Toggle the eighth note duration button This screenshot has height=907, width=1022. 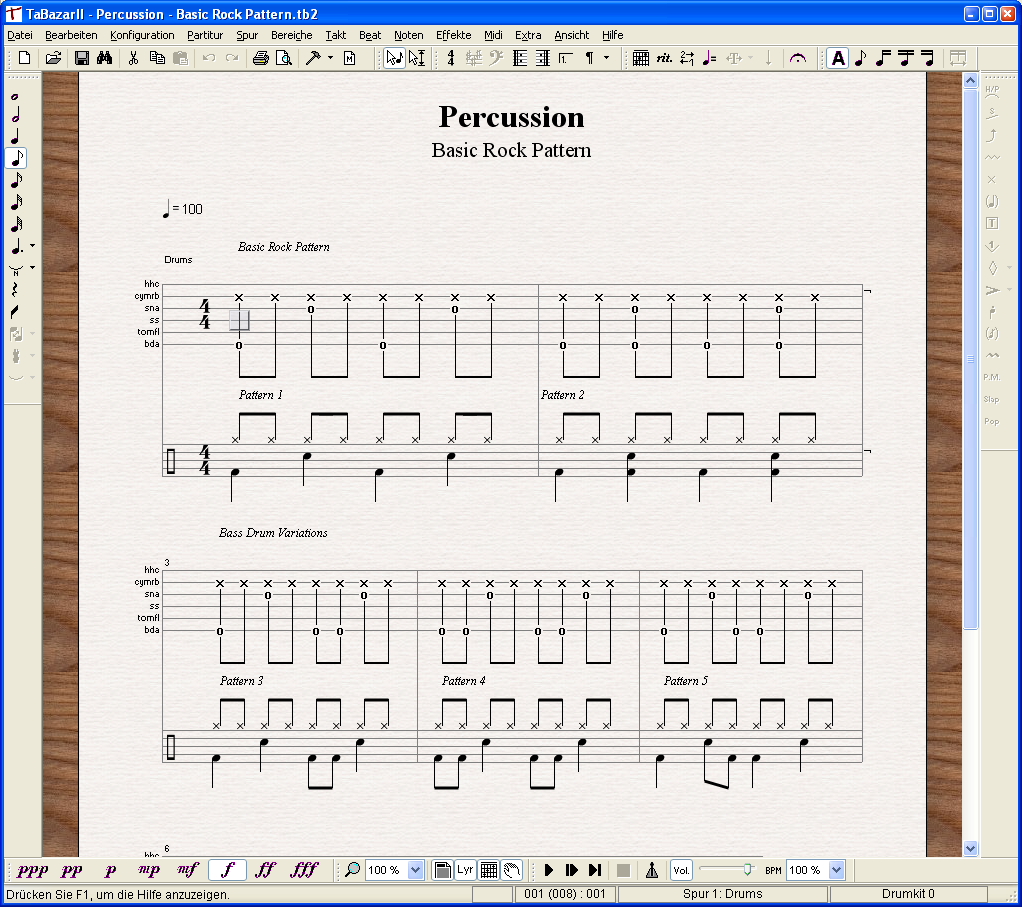click(x=17, y=158)
